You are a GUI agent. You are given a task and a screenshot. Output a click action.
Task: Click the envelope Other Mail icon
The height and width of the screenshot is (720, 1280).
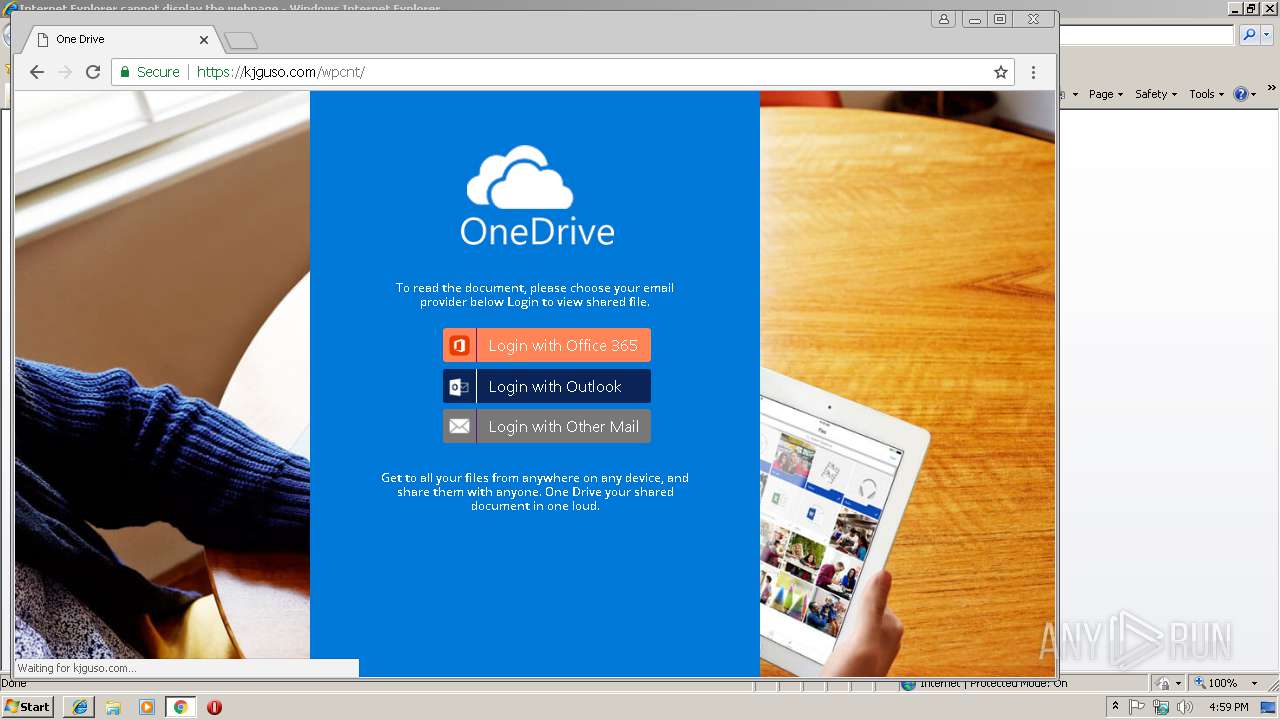click(459, 426)
